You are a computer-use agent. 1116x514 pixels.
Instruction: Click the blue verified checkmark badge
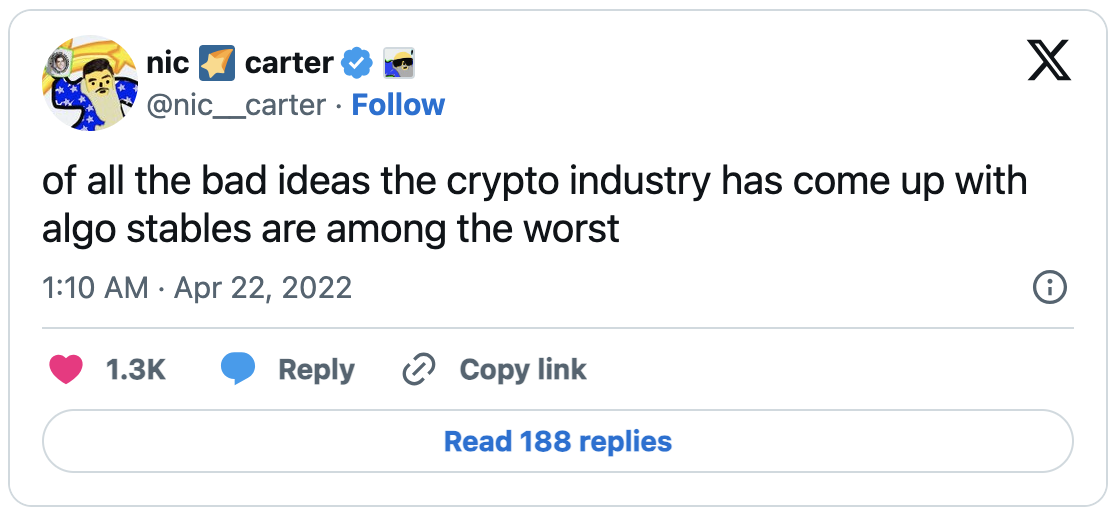[x=357, y=64]
